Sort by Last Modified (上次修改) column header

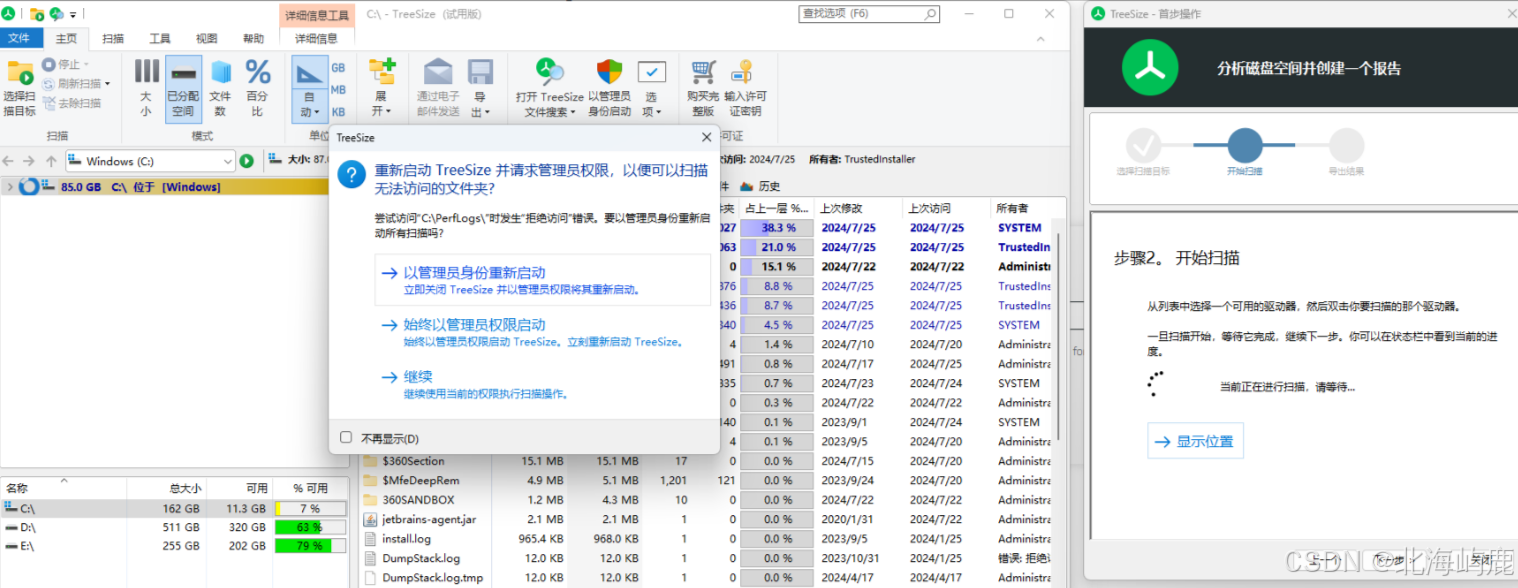858,208
